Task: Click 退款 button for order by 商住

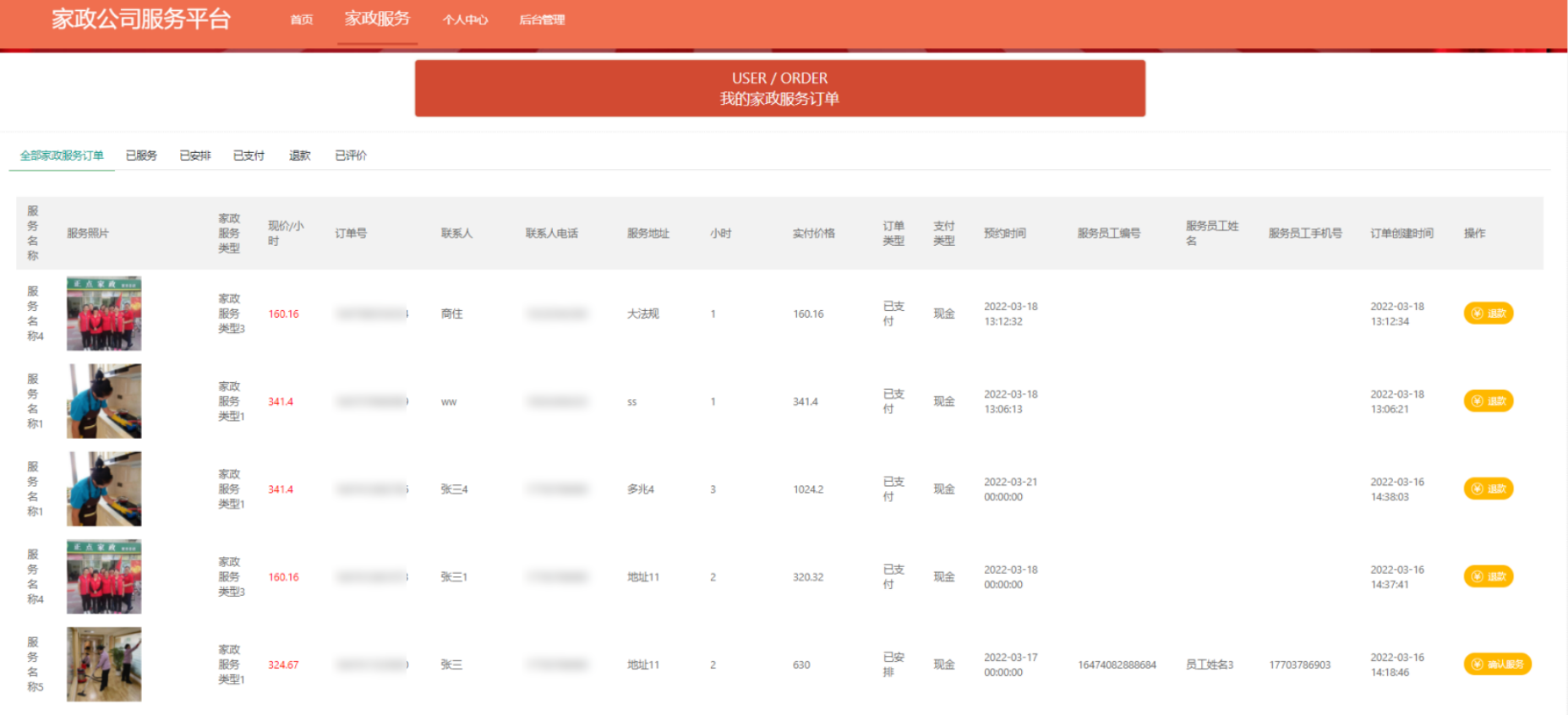Action: 1489,314
